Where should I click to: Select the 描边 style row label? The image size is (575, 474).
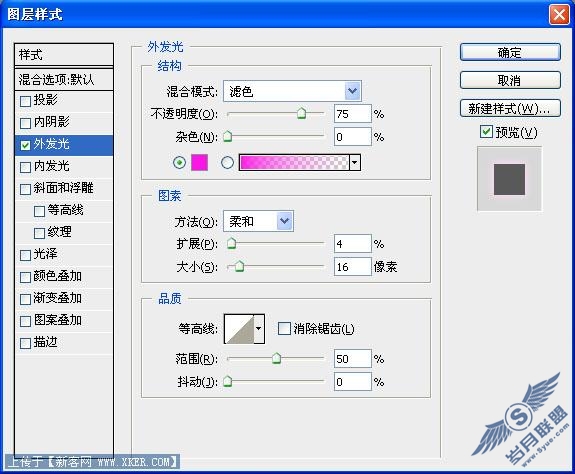45,342
